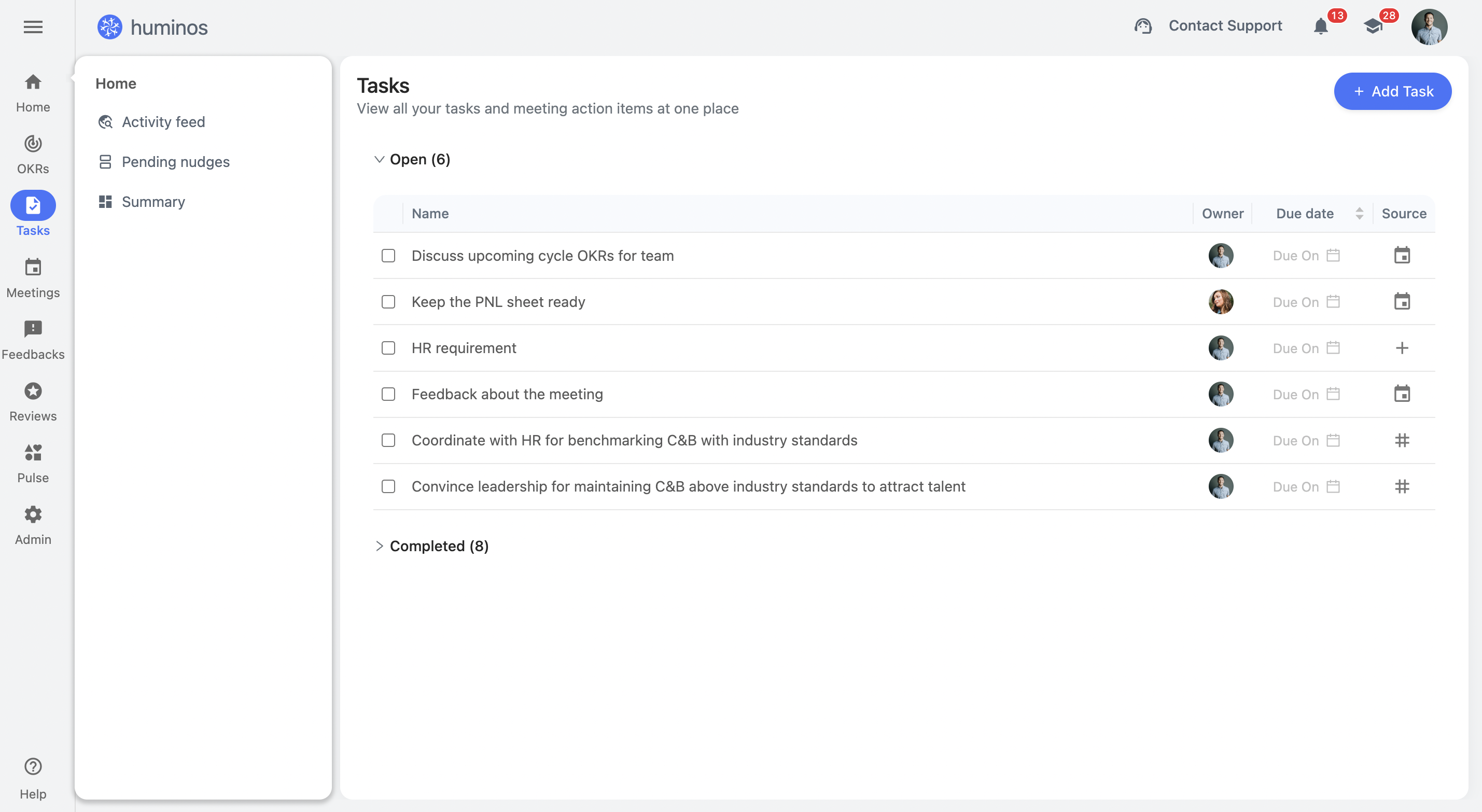Screen dimensions: 1482x812
Task: Toggle checkbox for HR requirement task
Action: [389, 347]
